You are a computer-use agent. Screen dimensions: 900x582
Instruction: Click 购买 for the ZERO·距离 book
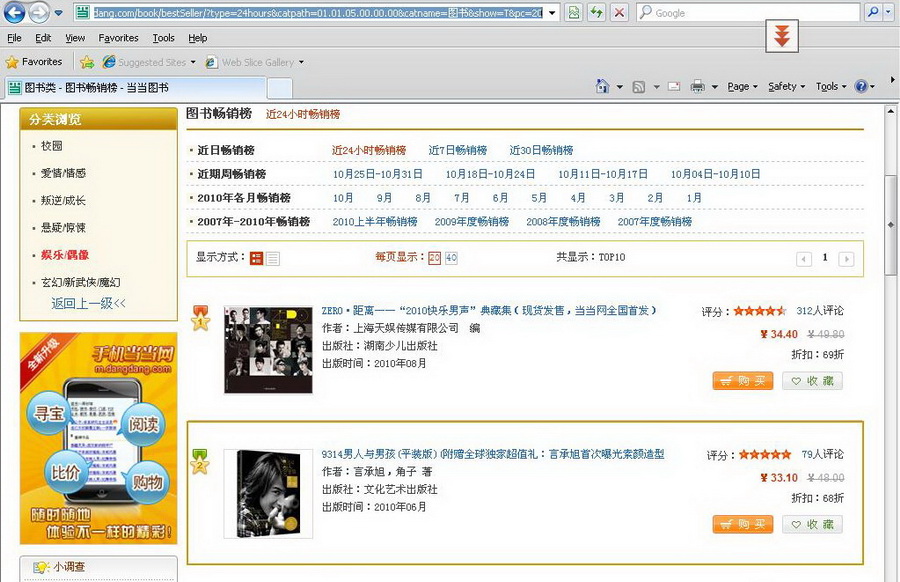tap(743, 381)
